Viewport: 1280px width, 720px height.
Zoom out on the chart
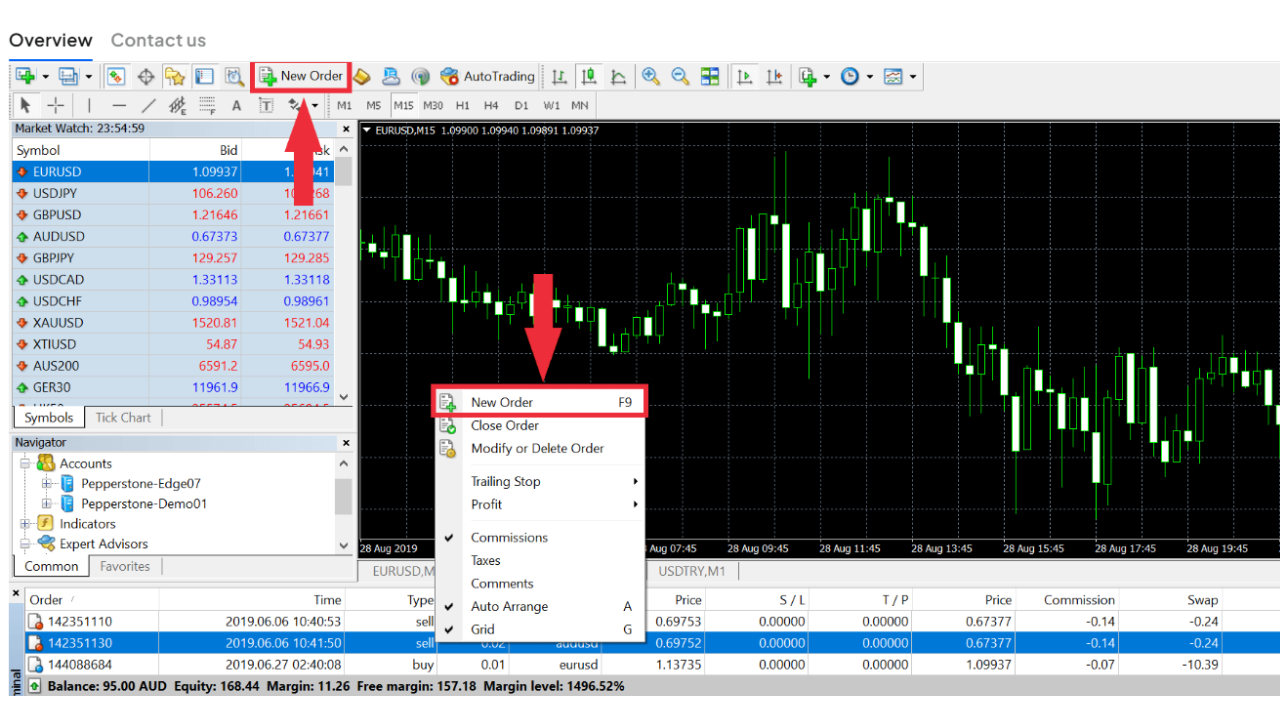pos(680,76)
